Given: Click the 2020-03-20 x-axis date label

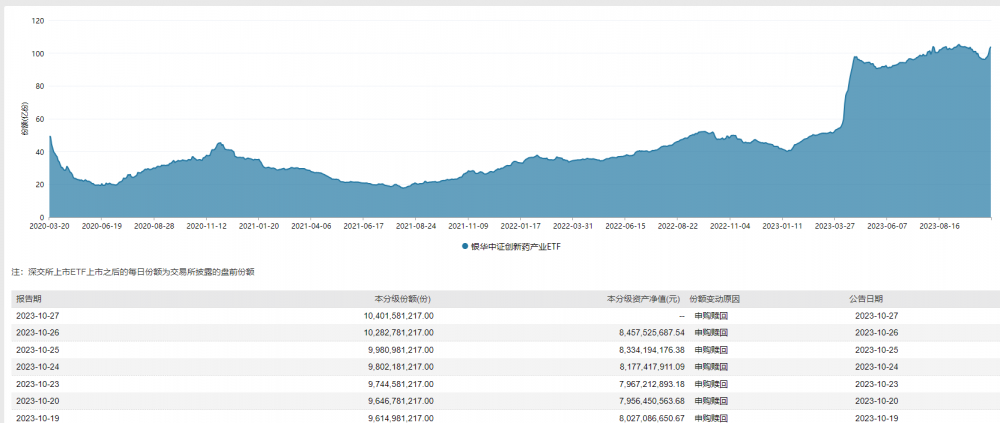Looking at the screenshot, I should 49,227.
